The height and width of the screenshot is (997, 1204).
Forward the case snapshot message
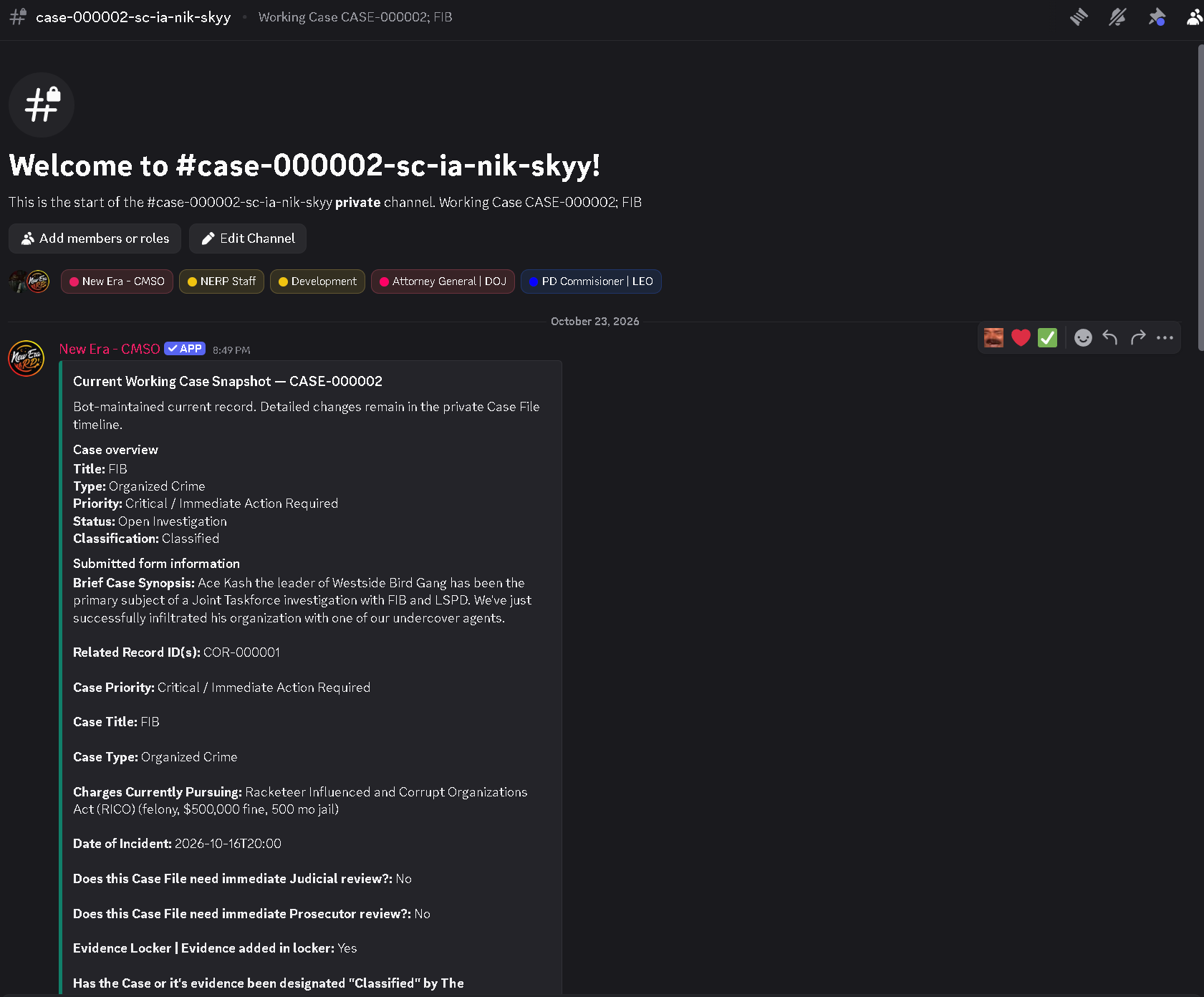pos(1137,337)
